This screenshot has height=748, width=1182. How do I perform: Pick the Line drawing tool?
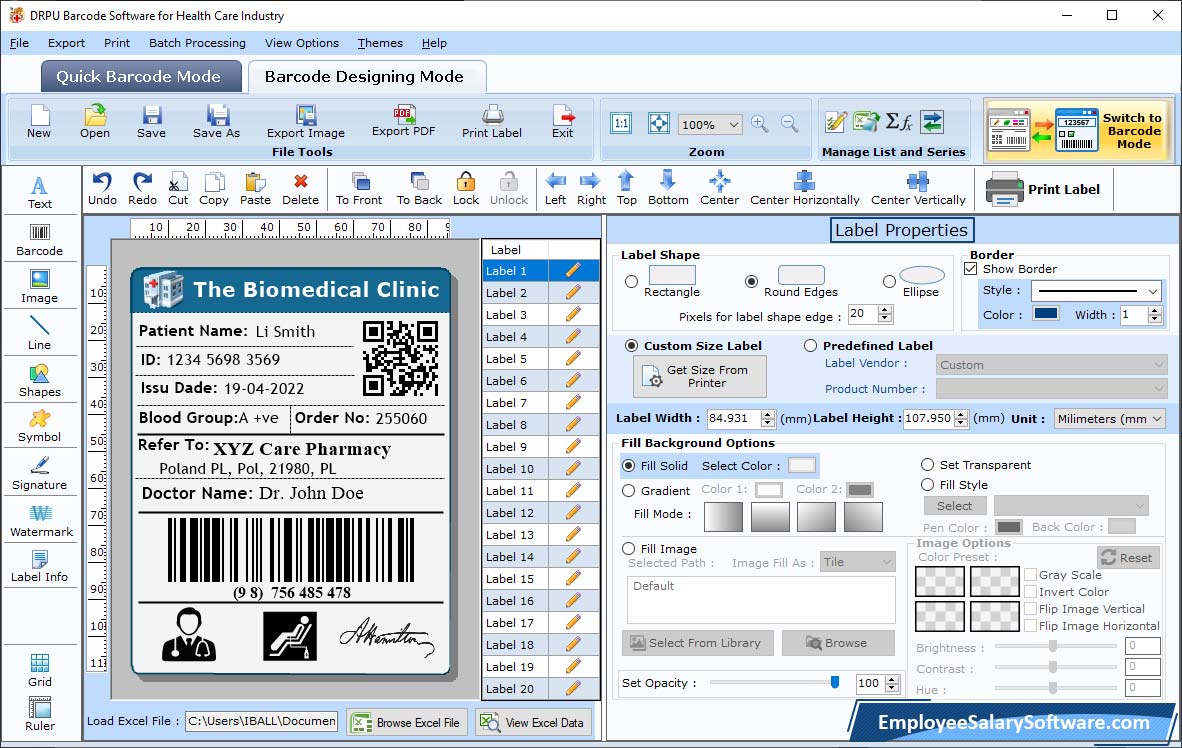coord(39,333)
